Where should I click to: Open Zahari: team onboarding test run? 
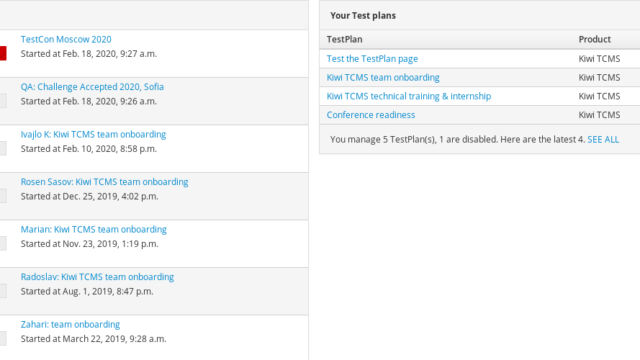click(x=70, y=324)
